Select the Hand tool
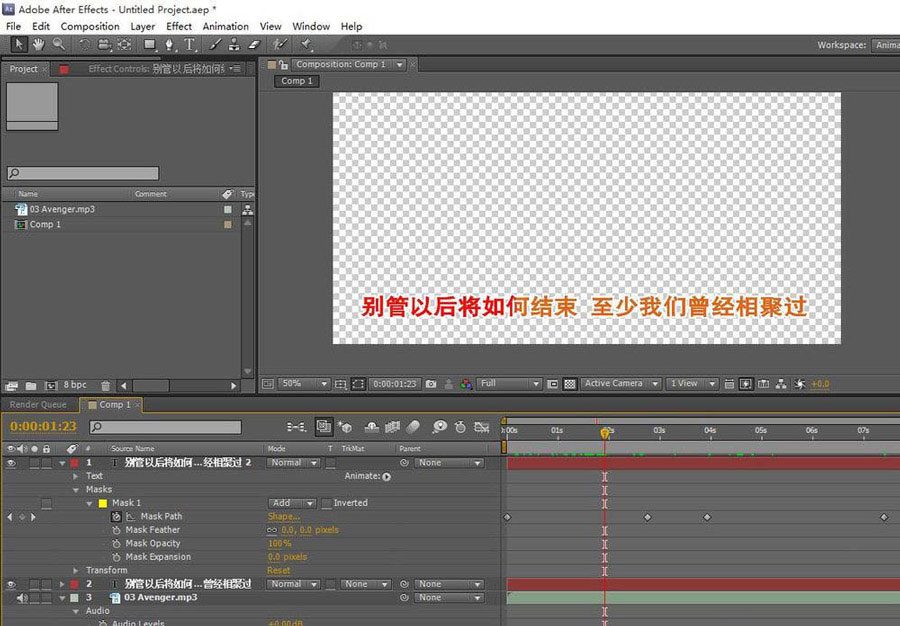900x626 pixels. pyautogui.click(x=37, y=44)
